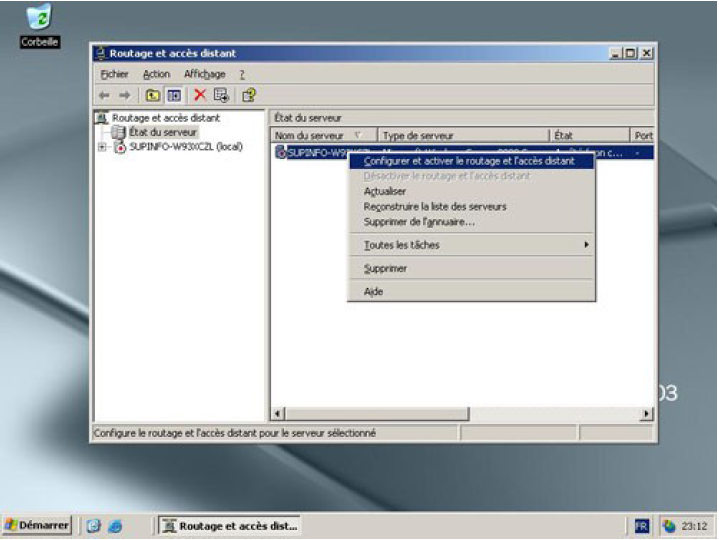This screenshot has height=540, width=719.
Task: Click the Help toolbar icon
Action: point(249,95)
